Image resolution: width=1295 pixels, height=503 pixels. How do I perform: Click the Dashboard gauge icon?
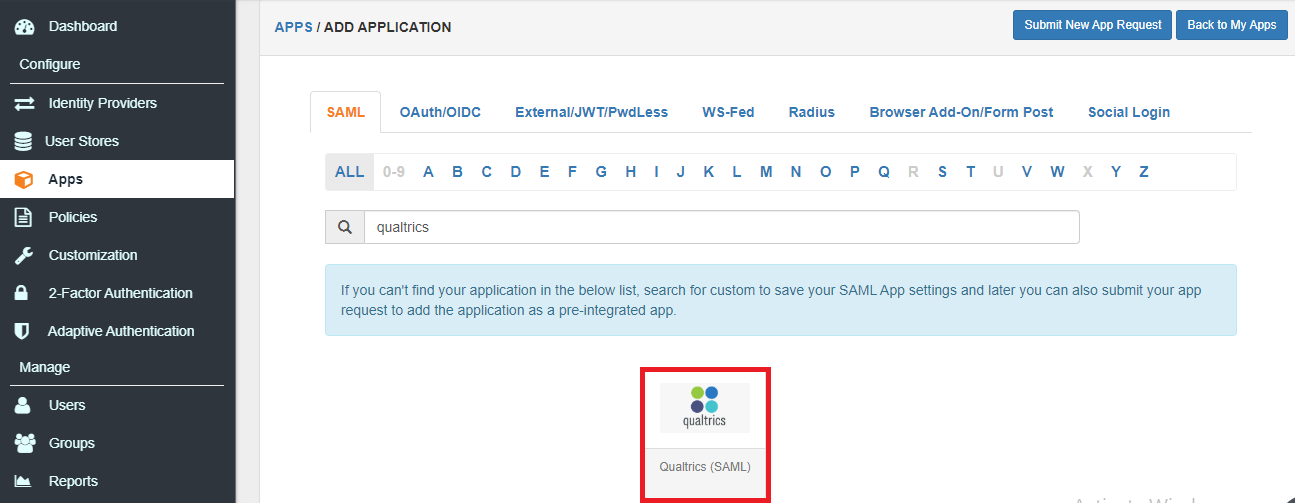24,26
